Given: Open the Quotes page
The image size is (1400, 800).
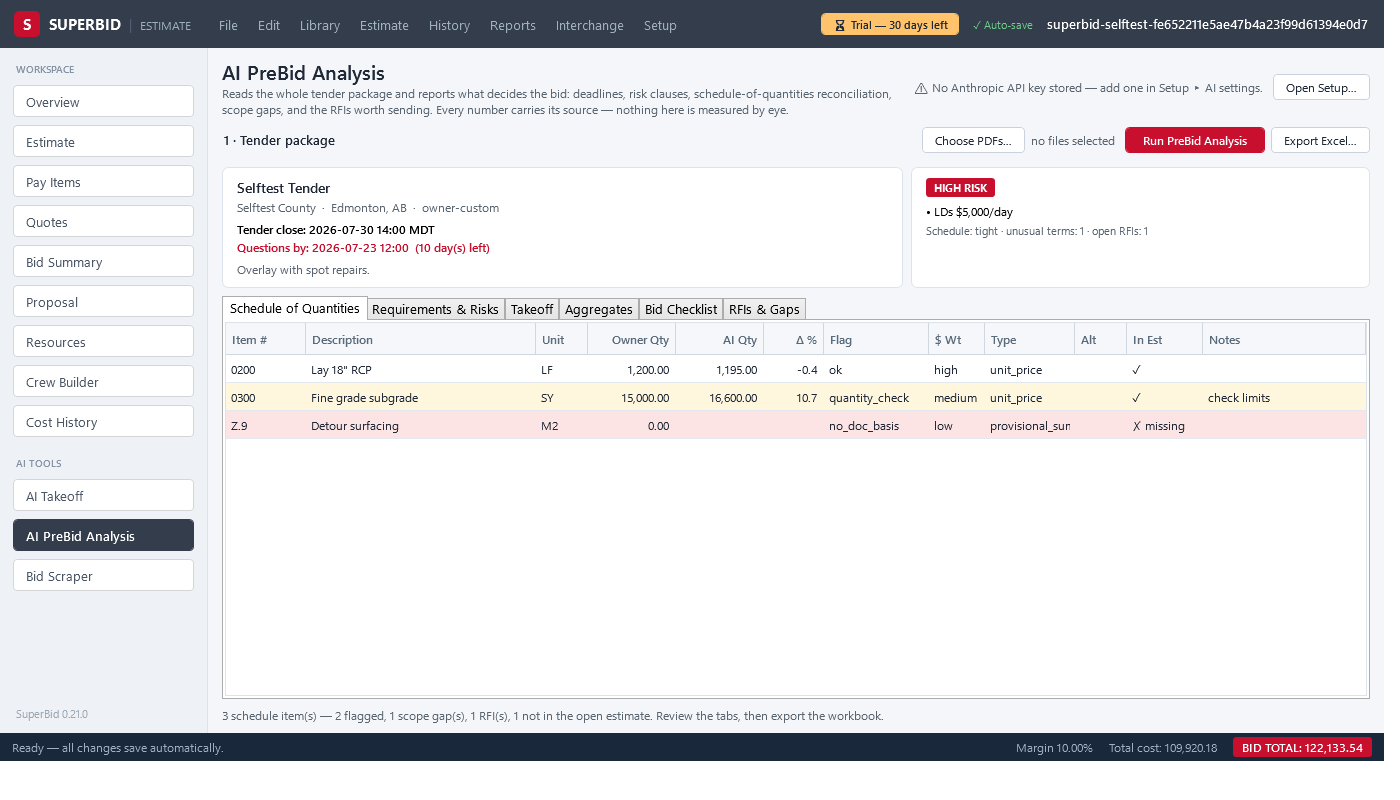Looking at the screenshot, I should (x=103, y=222).
